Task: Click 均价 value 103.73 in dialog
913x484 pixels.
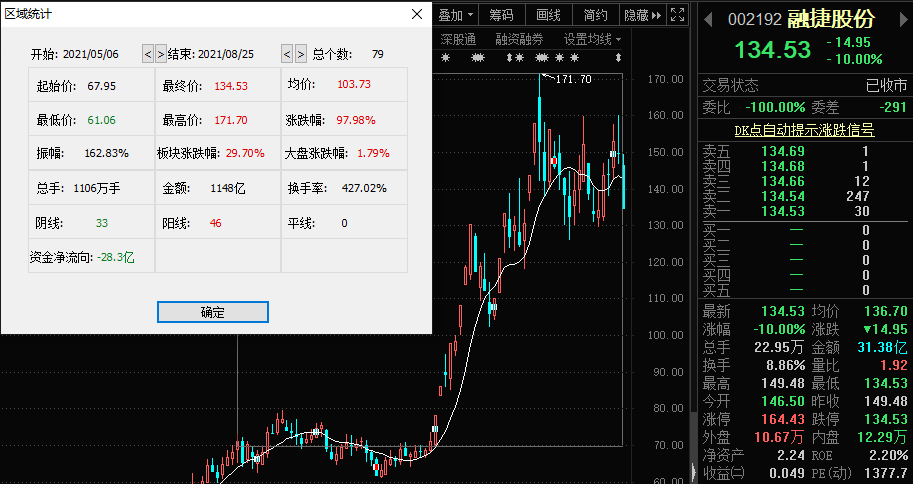Action: (x=353, y=84)
